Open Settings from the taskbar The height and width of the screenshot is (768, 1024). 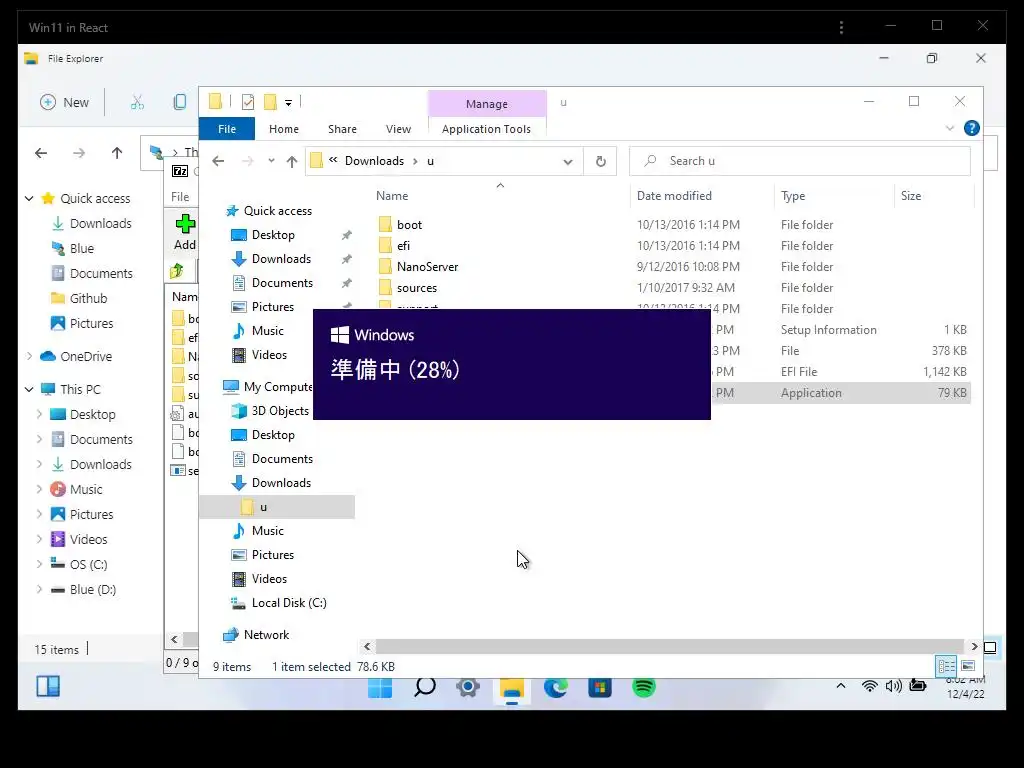tap(468, 687)
